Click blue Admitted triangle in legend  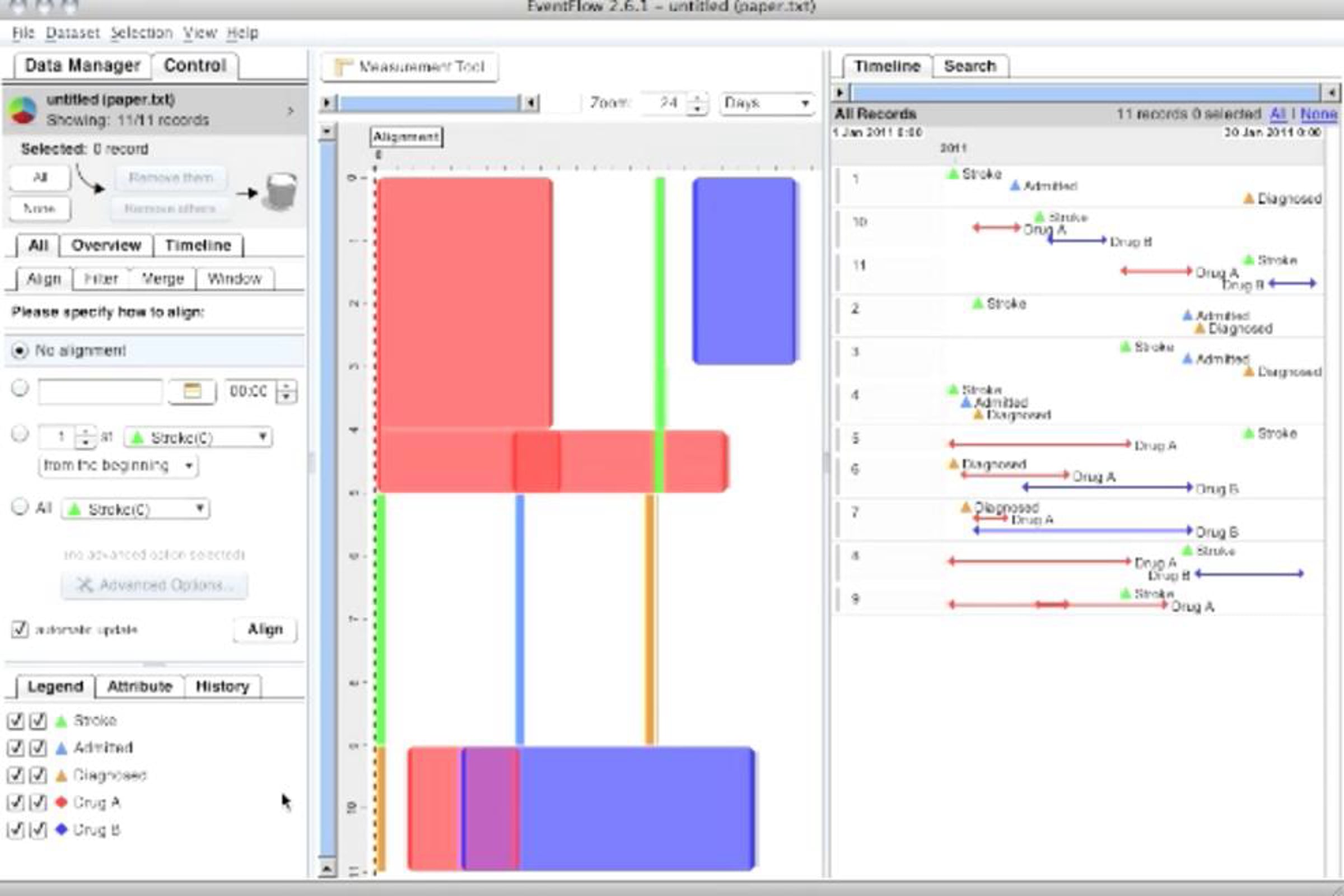coord(61,749)
